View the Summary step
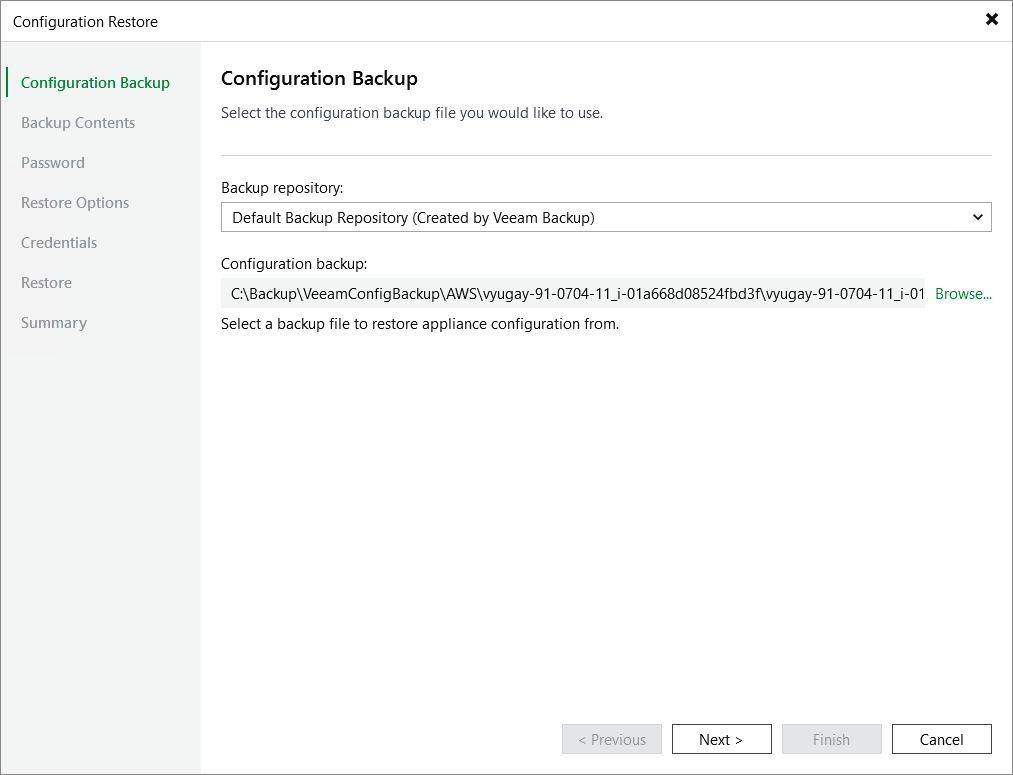Screen dimensions: 1013x775 53,322
